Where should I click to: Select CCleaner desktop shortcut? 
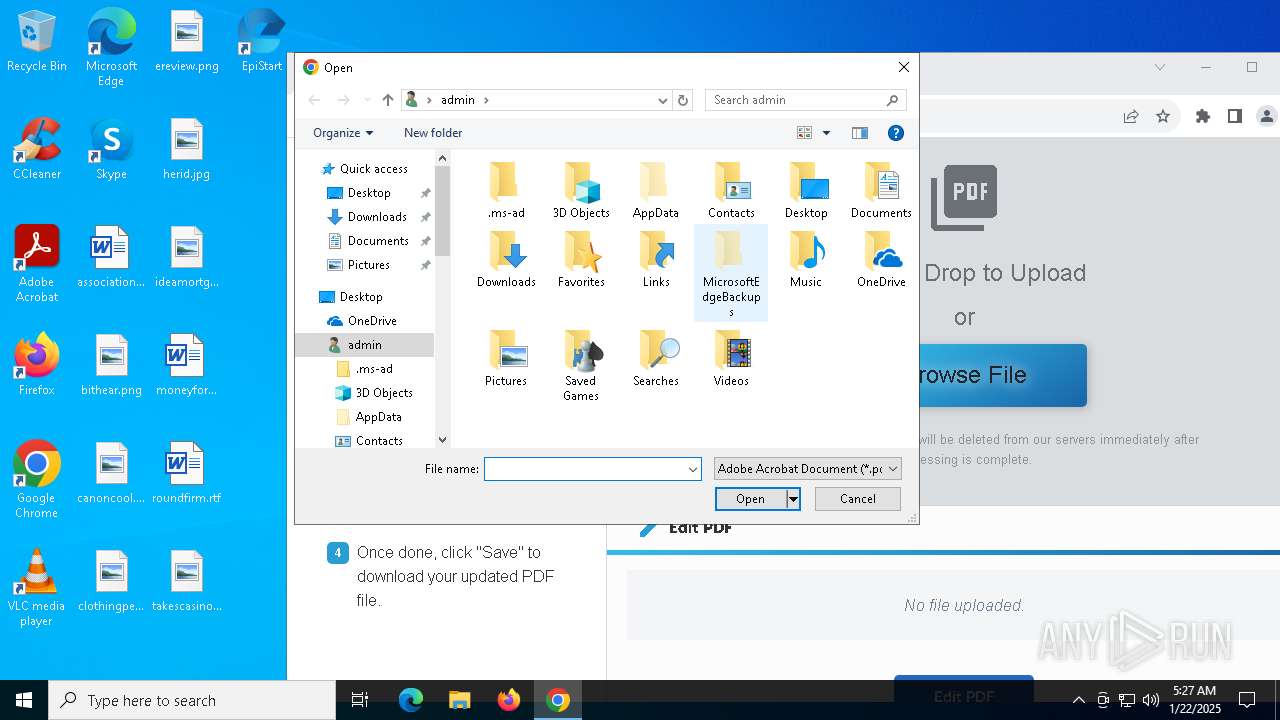(x=37, y=149)
